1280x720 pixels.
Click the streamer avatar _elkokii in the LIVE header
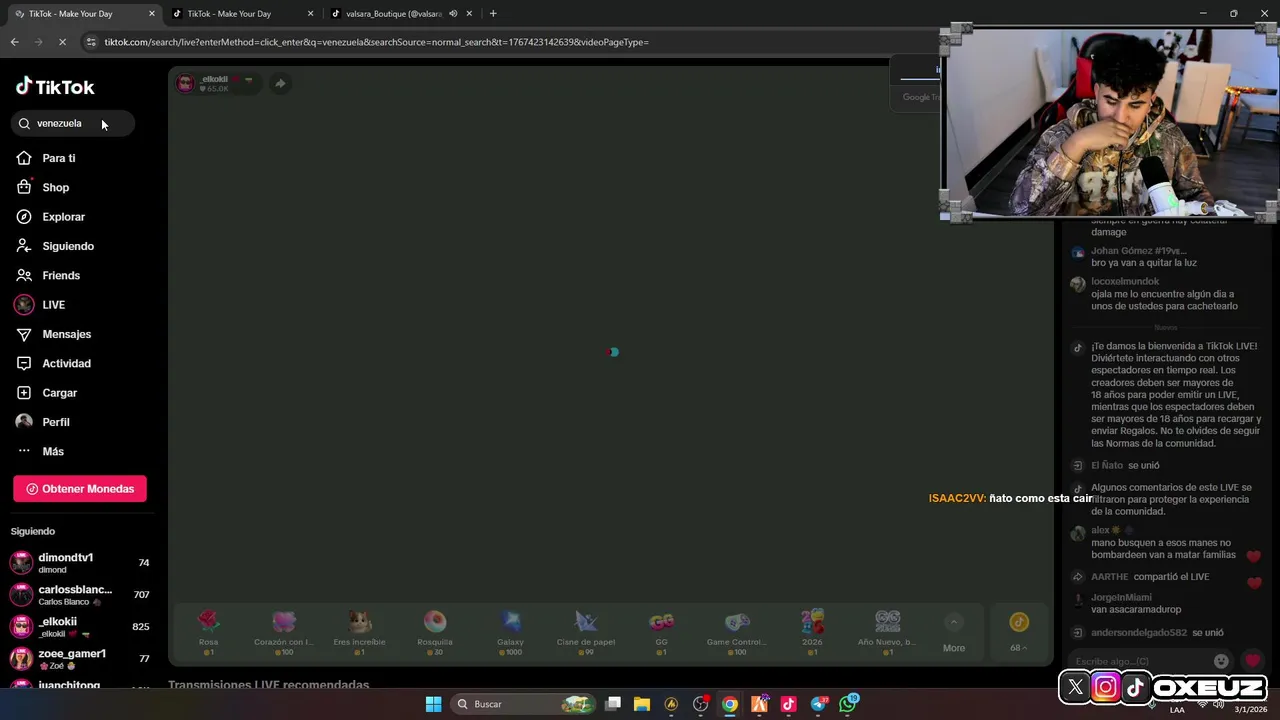coord(185,83)
